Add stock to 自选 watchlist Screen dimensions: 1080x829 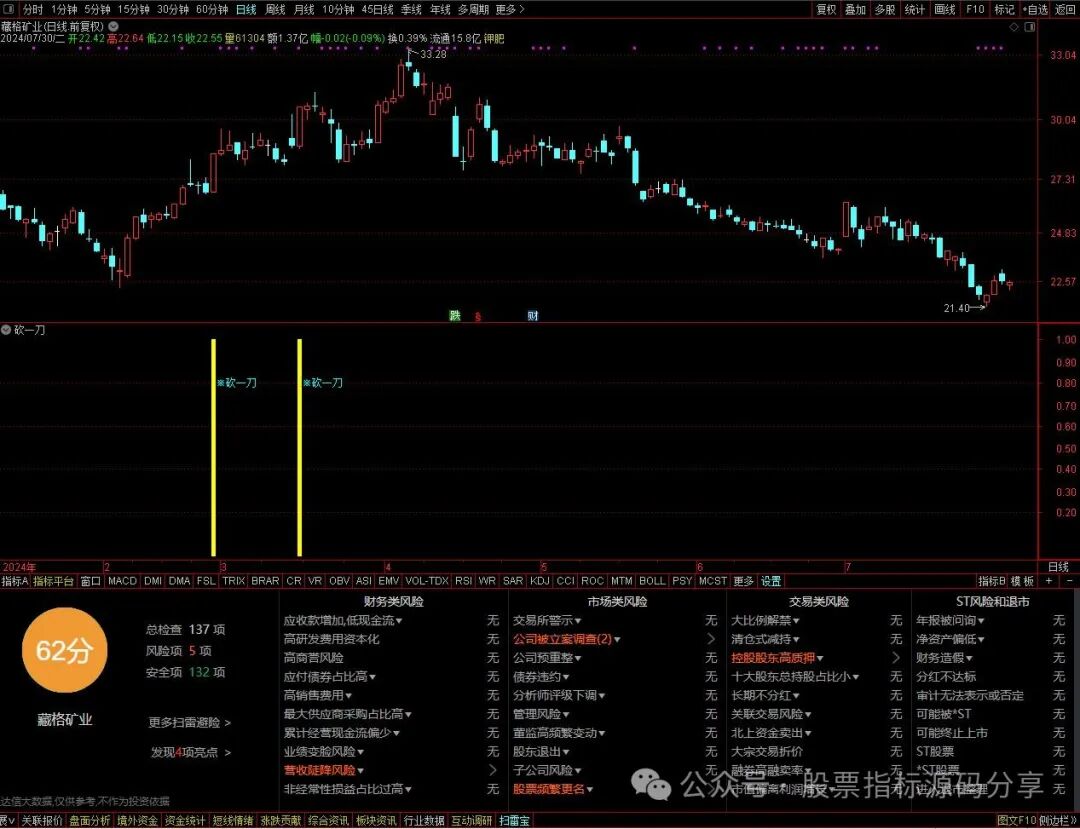1035,10
